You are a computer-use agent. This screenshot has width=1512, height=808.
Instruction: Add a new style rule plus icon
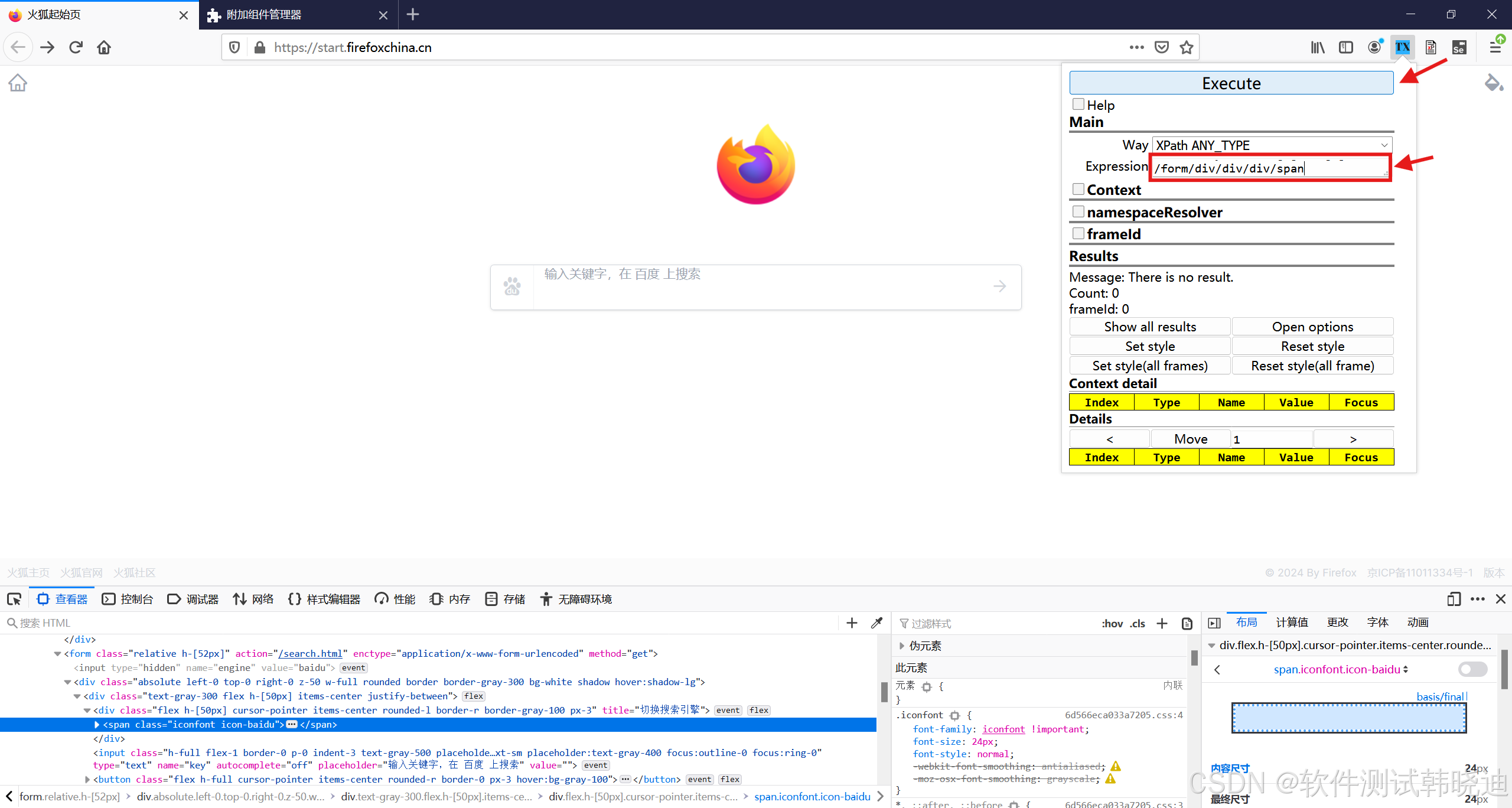pos(1162,624)
